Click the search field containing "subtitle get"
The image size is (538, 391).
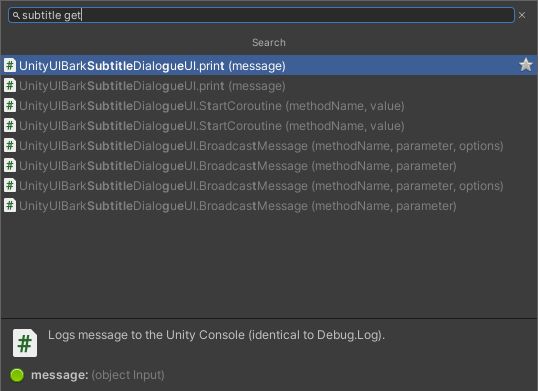click(261, 15)
